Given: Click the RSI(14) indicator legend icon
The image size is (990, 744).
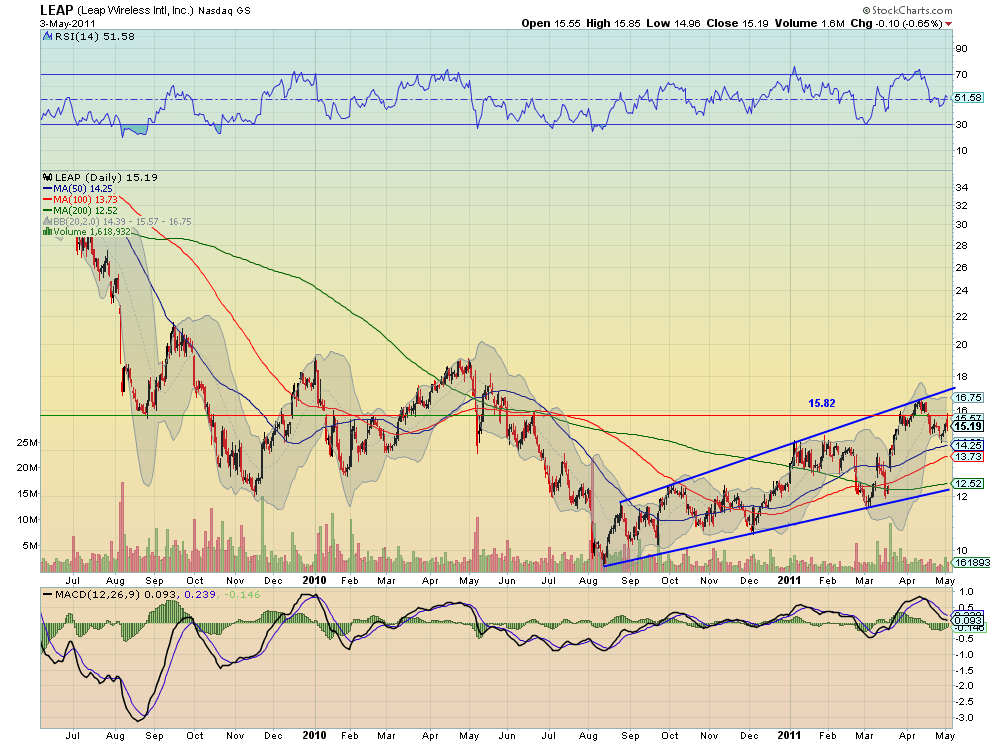Looking at the screenshot, I should pos(47,37).
